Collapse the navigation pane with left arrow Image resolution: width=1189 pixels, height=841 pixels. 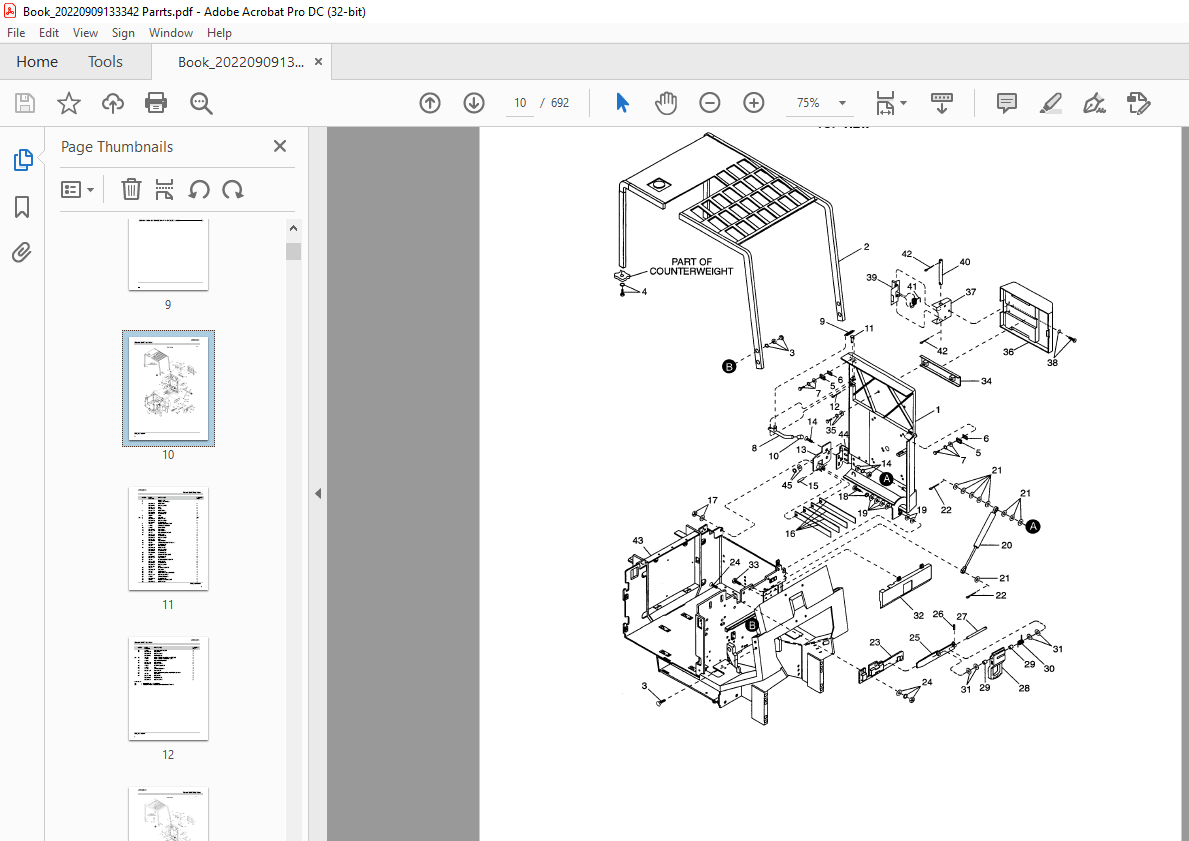(318, 494)
